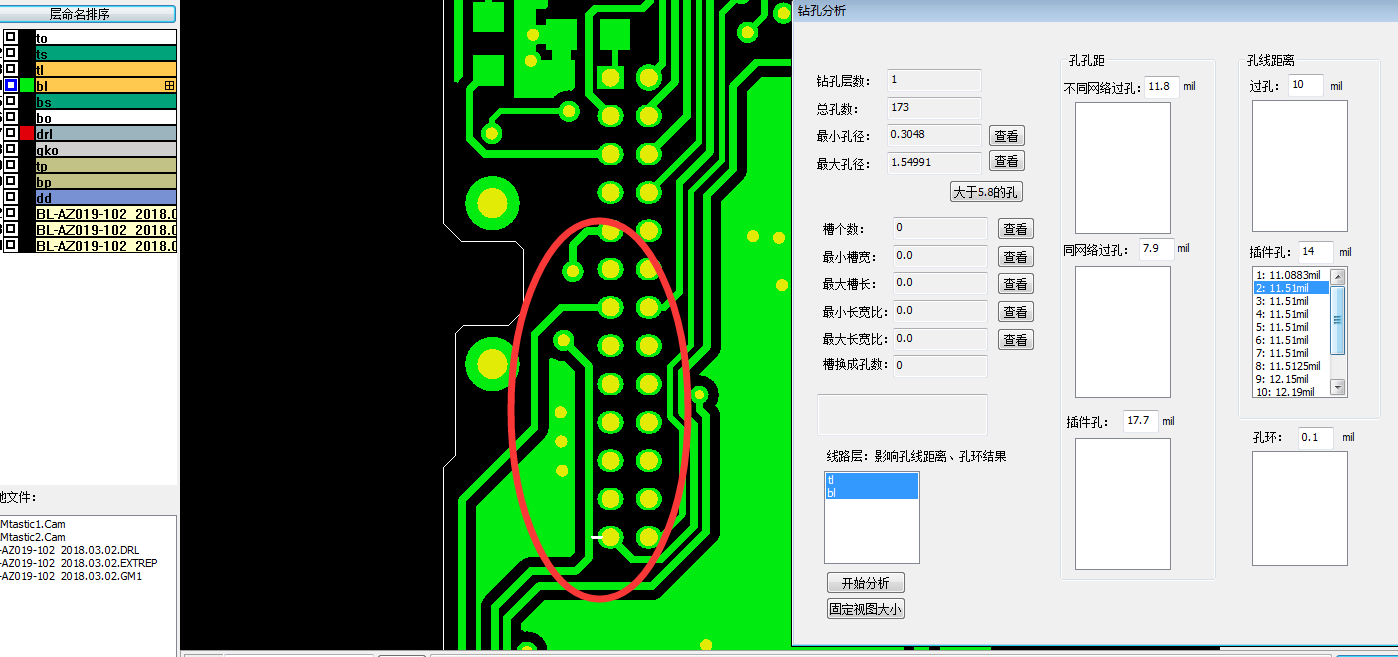
Task: Select the ts layer in layer list
Action: pyautogui.click(x=105, y=54)
